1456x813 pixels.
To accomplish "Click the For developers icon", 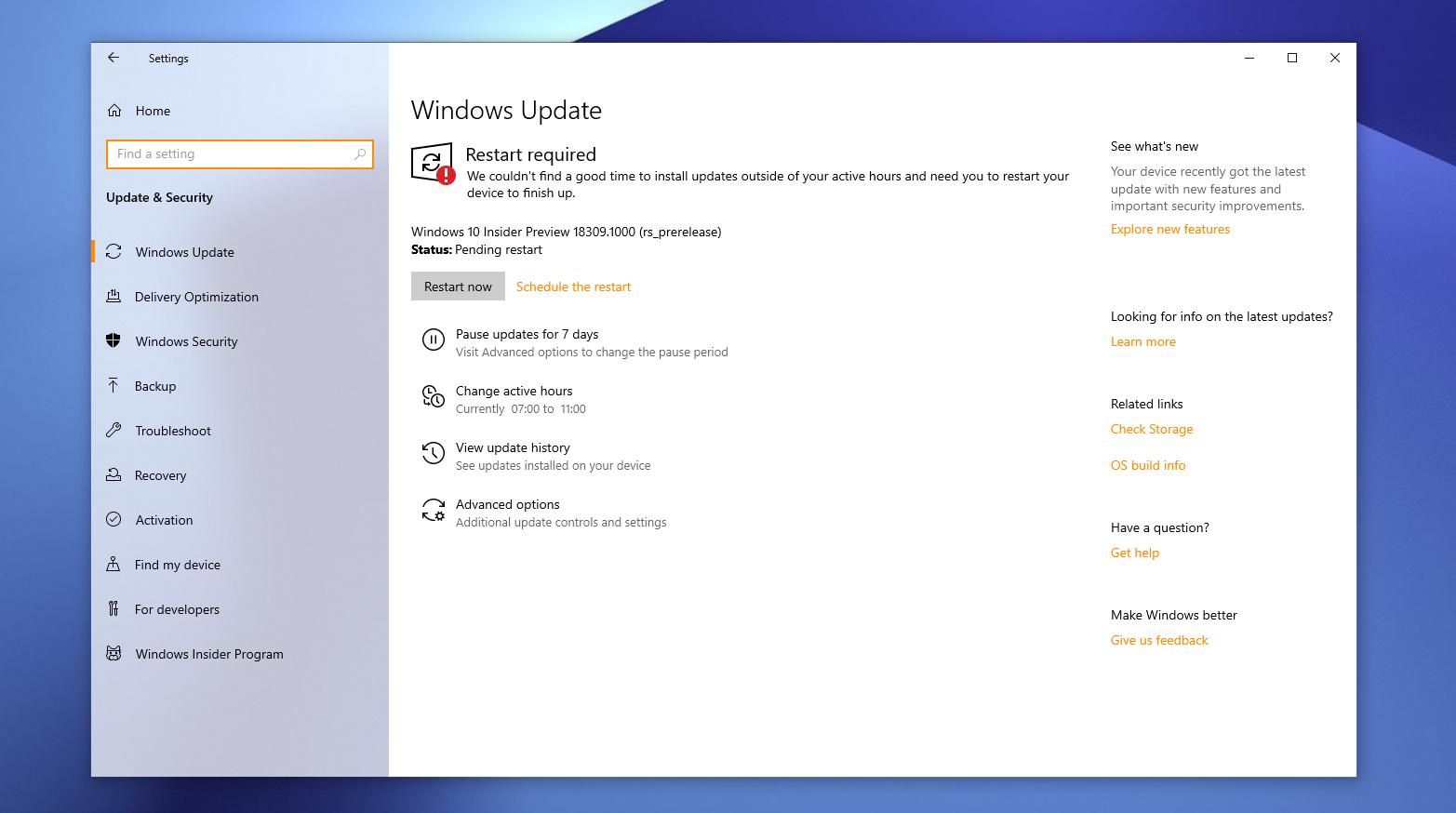I will coord(114,609).
